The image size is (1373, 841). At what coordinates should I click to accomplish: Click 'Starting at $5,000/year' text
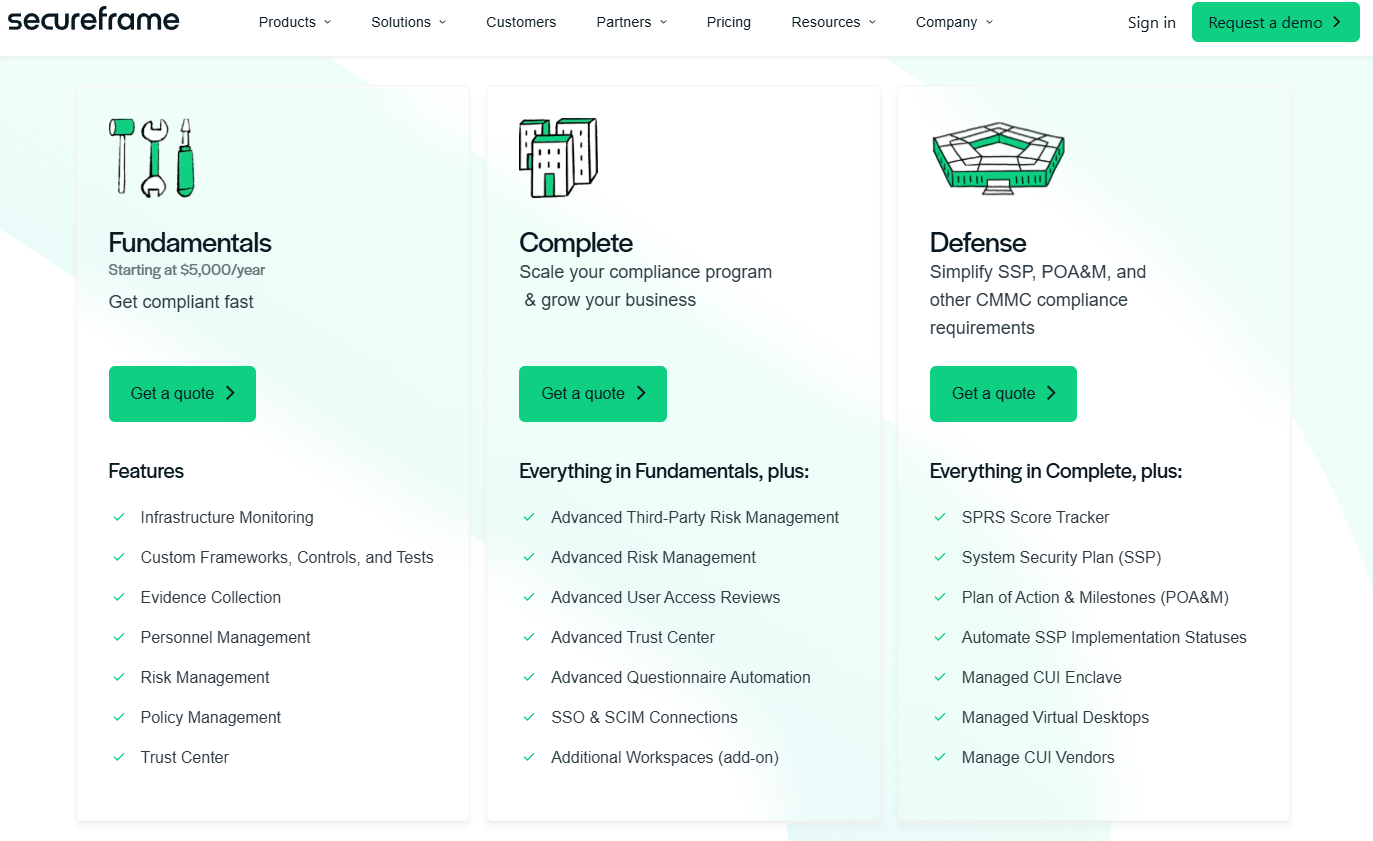[187, 270]
